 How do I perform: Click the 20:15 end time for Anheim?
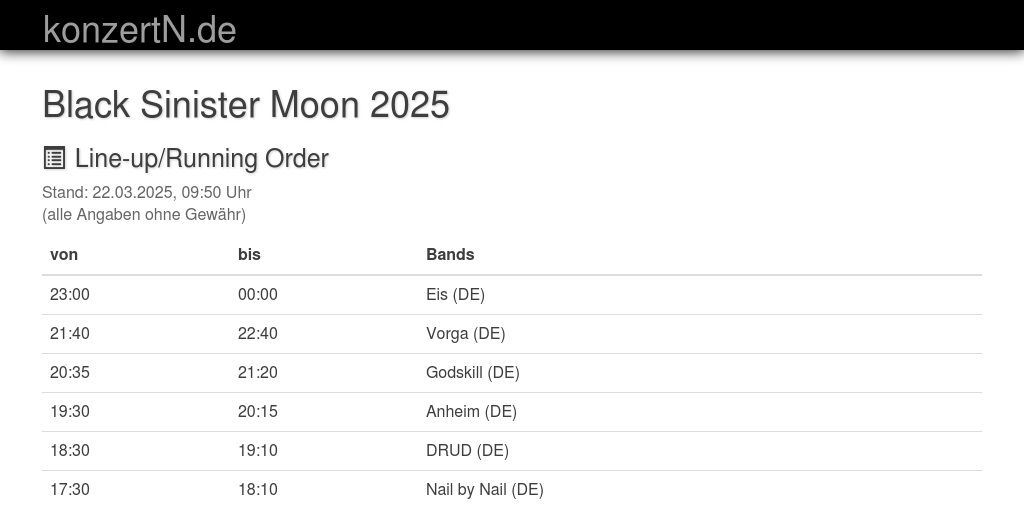[x=258, y=411]
